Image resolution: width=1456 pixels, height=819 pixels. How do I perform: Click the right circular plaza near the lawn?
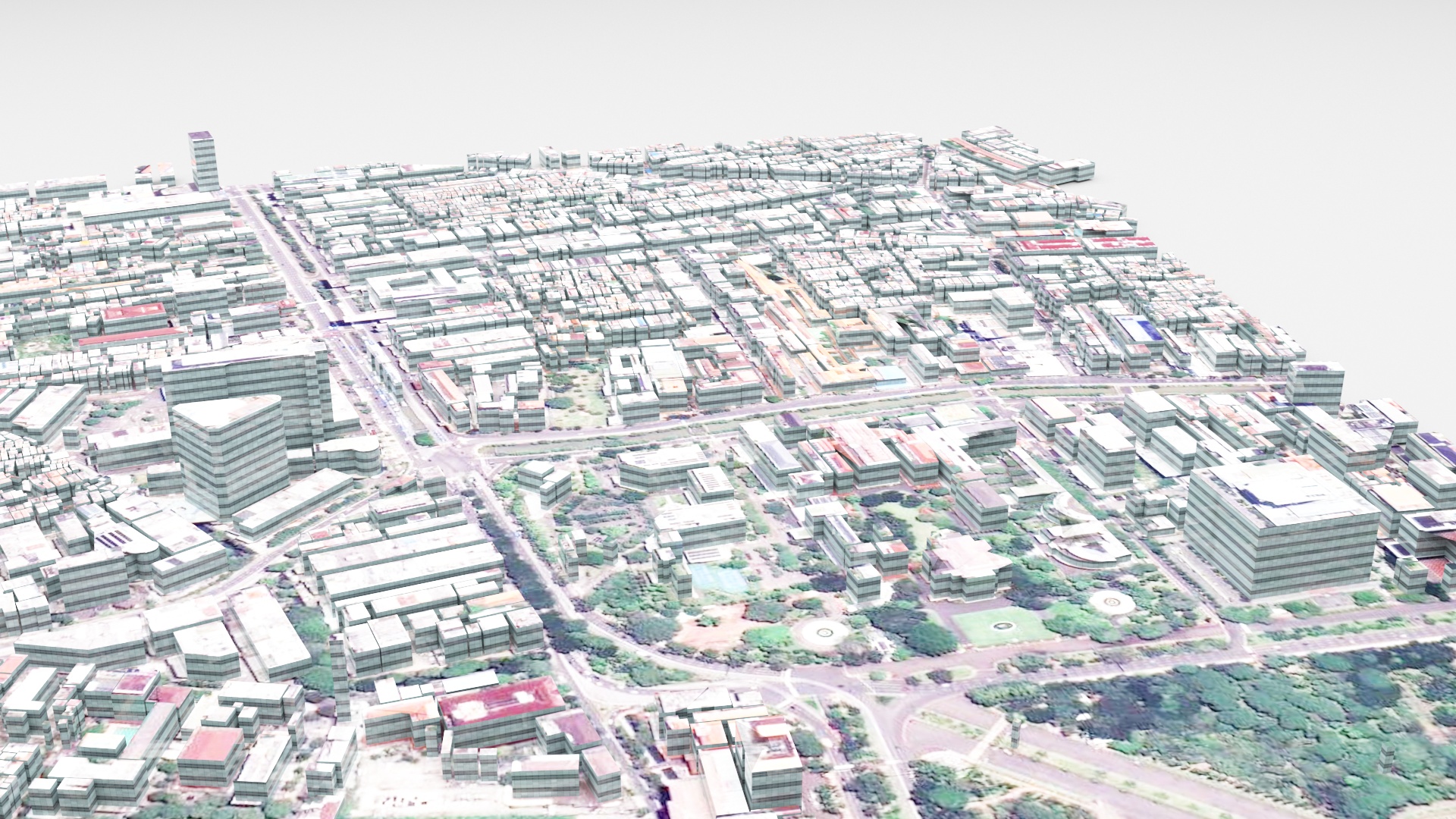click(x=1112, y=603)
